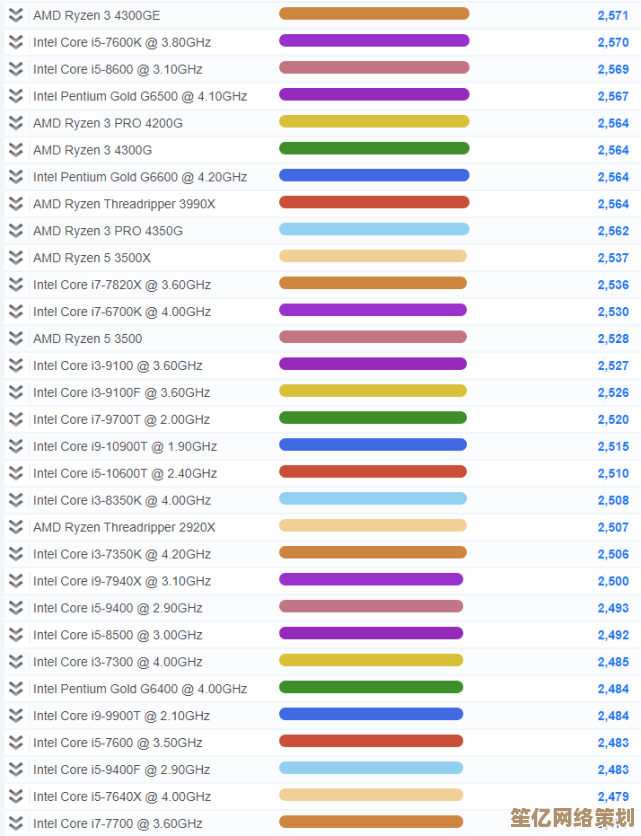Image resolution: width=641 pixels, height=836 pixels.
Task: Click the blue bar for Pentium Gold G6600
Action: pyautogui.click(x=374, y=176)
